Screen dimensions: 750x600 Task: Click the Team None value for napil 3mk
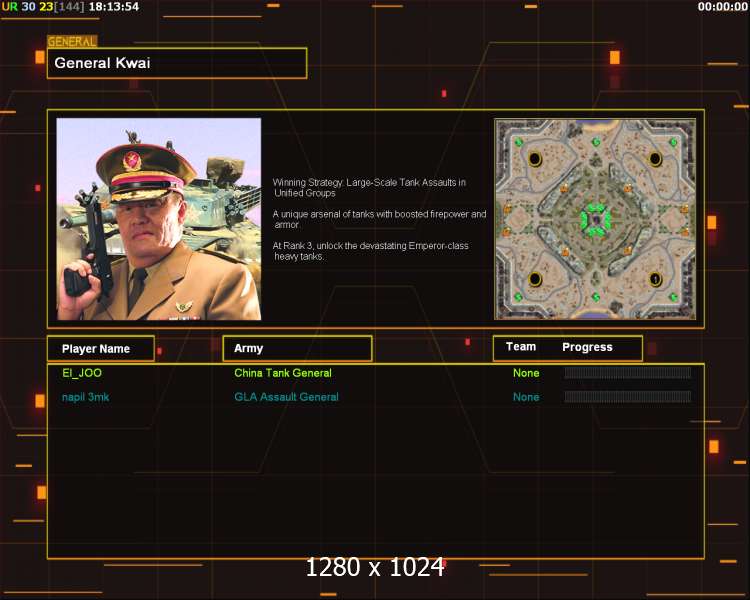(526, 397)
